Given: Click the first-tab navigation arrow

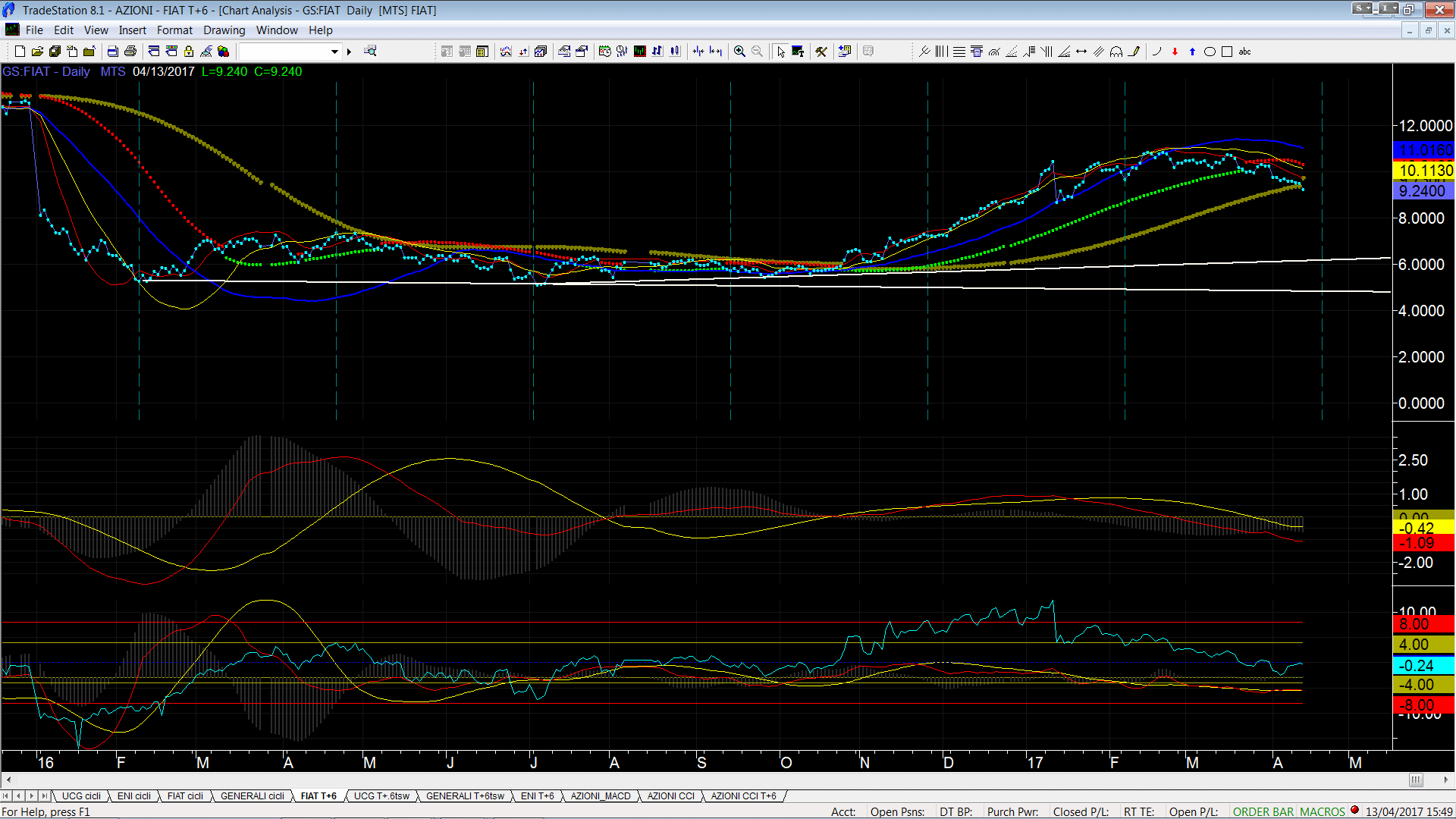Looking at the screenshot, I should 6,796.
